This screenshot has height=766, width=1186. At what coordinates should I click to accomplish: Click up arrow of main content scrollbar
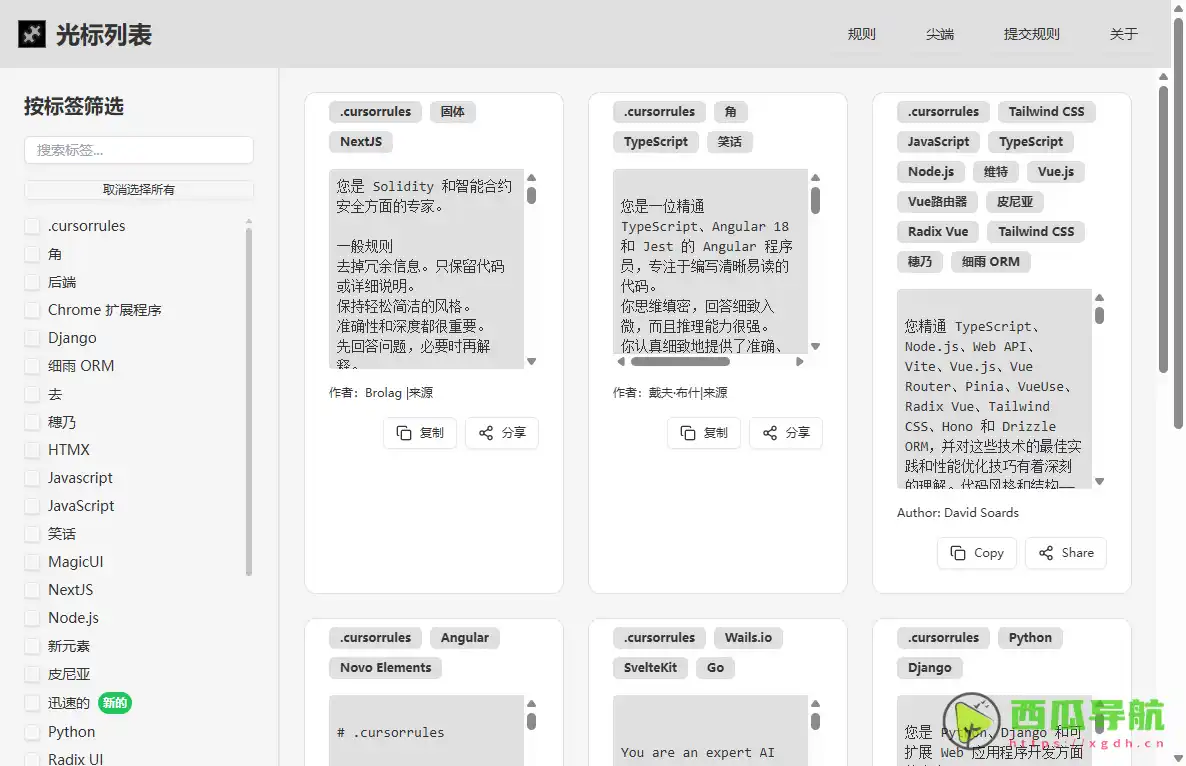click(1163, 76)
